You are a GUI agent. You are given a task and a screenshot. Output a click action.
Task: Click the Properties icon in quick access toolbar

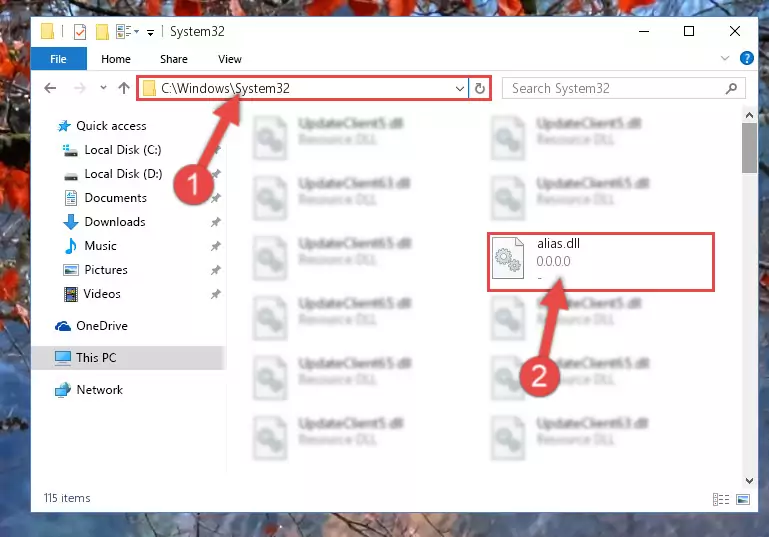tap(79, 32)
